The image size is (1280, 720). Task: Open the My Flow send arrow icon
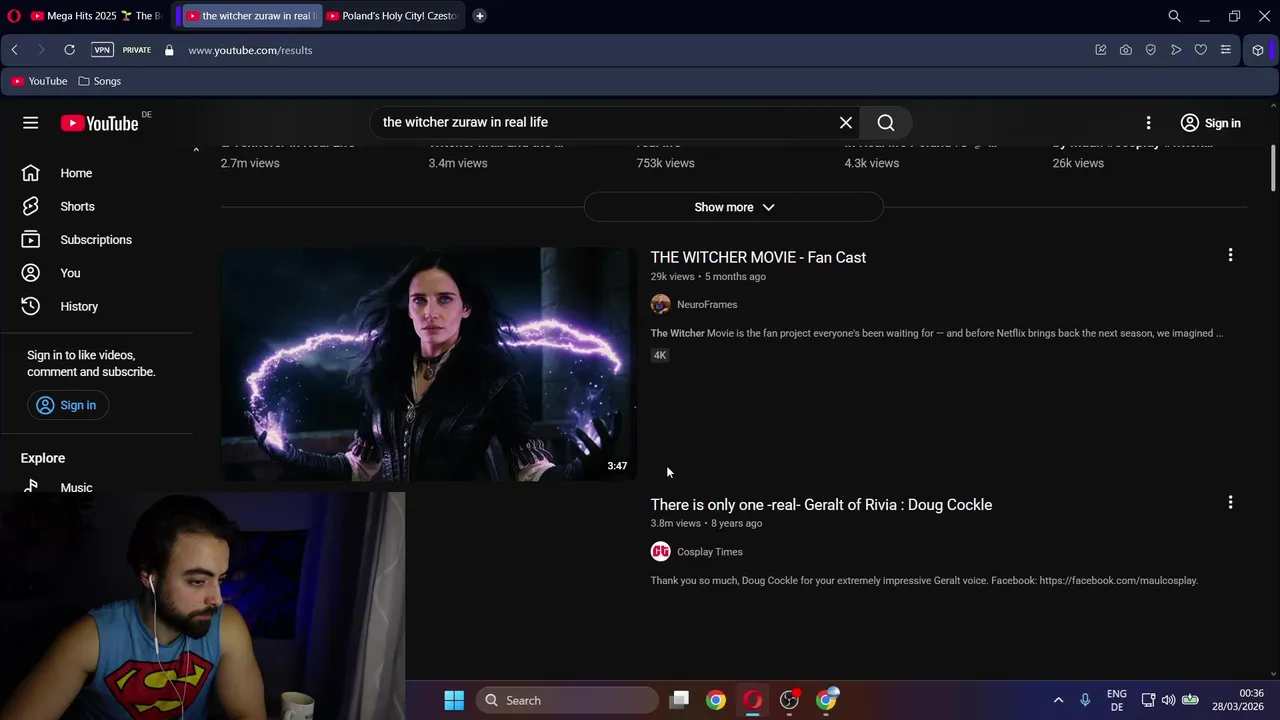[x=1176, y=50]
